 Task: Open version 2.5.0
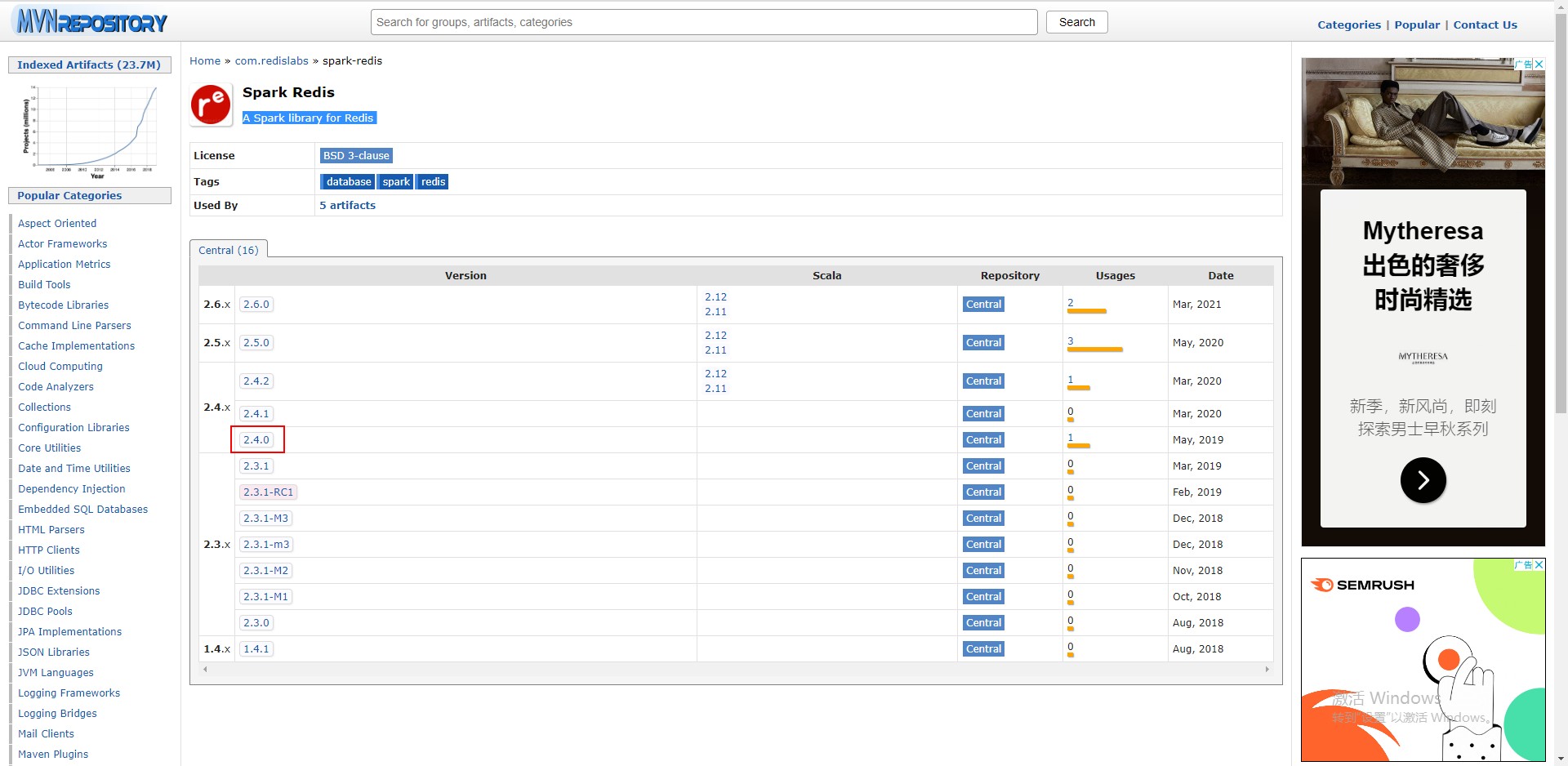click(256, 342)
